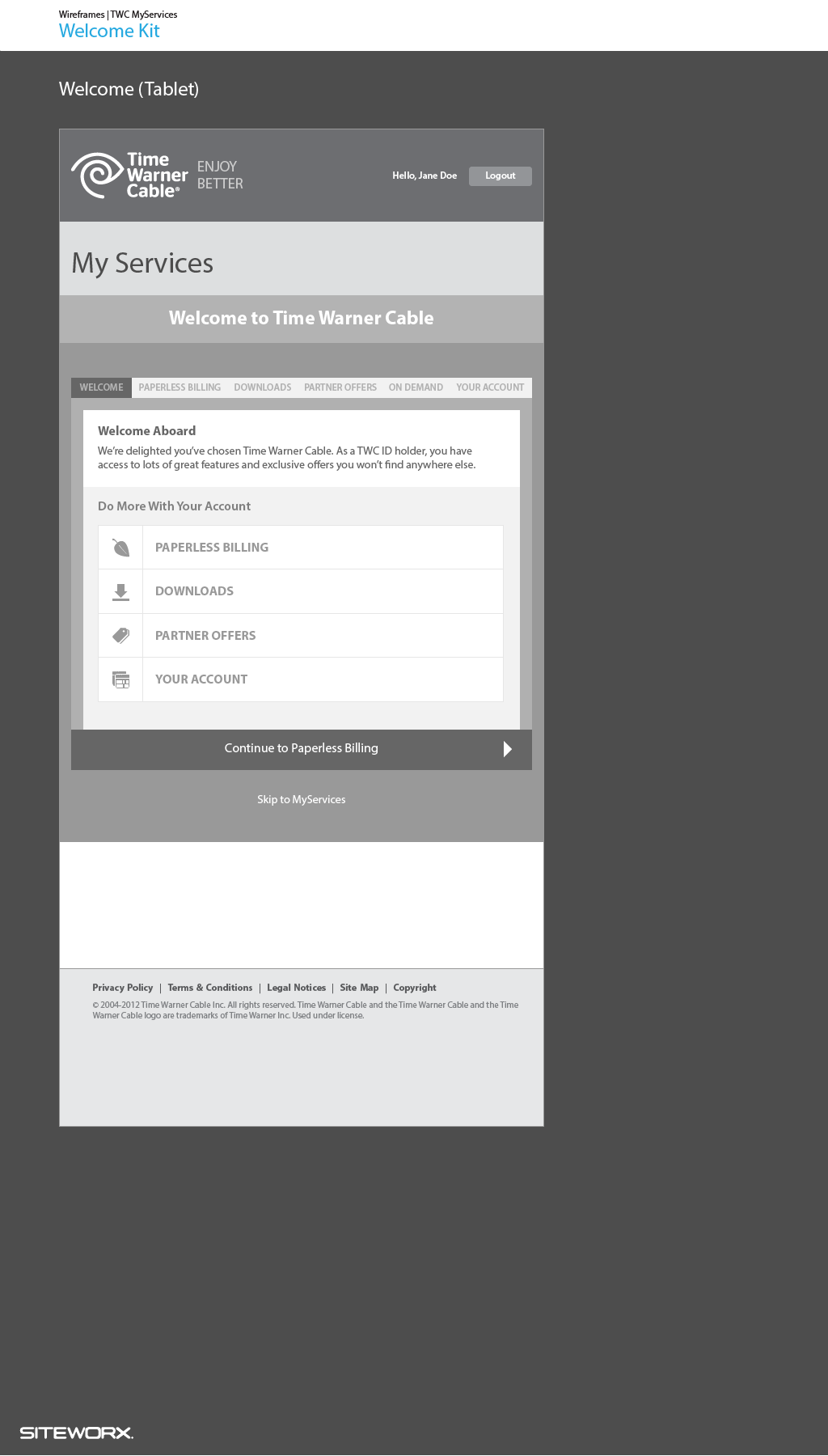
Task: Click the 2004-2012 copyright notice text
Action: pyautogui.click(x=306, y=1010)
